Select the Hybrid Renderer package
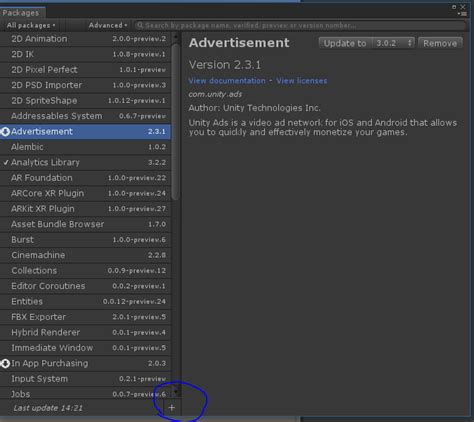Image resolution: width=474 pixels, height=422 pixels. (85, 332)
